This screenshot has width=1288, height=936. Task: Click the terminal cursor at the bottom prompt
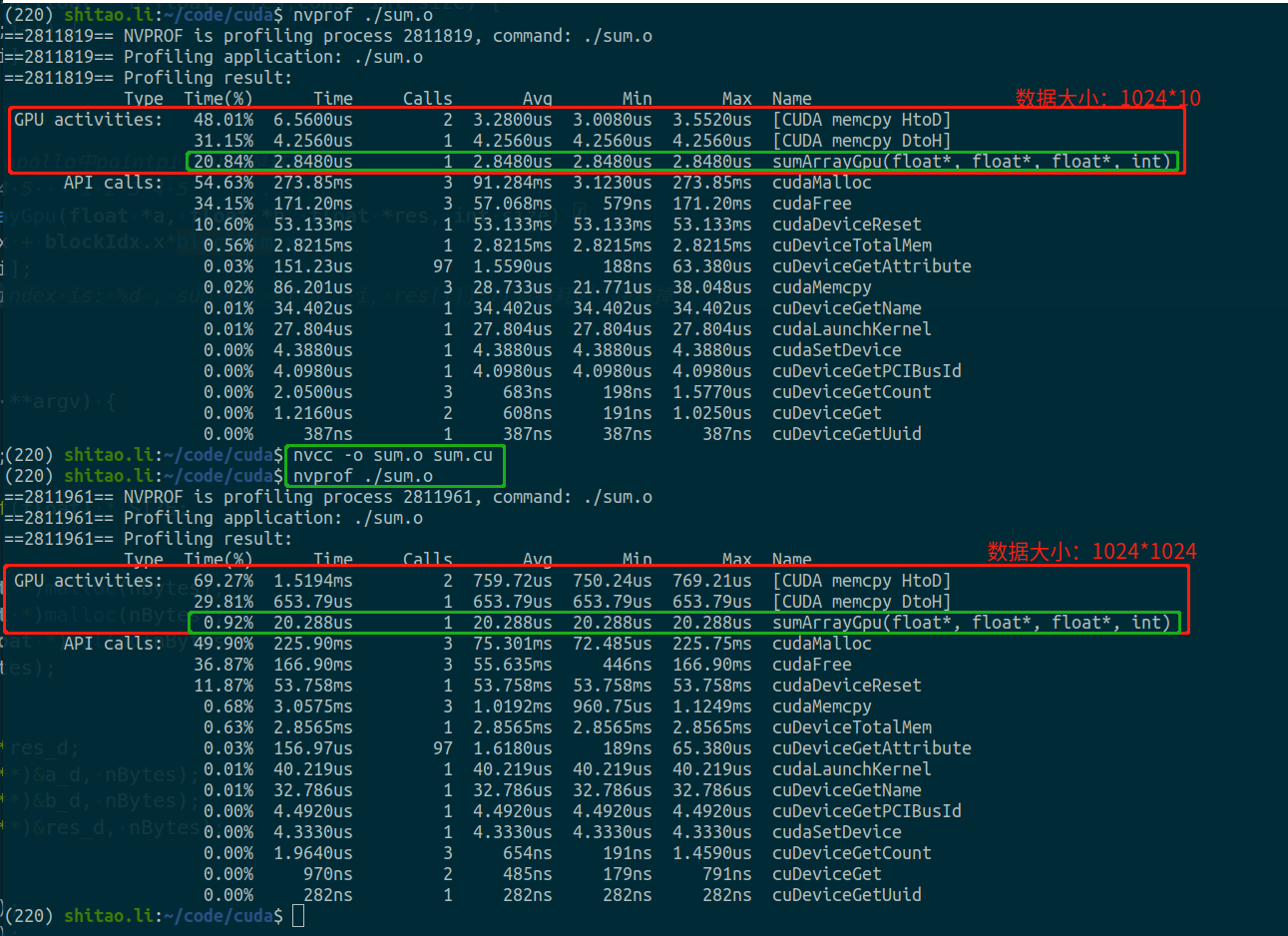(x=297, y=915)
